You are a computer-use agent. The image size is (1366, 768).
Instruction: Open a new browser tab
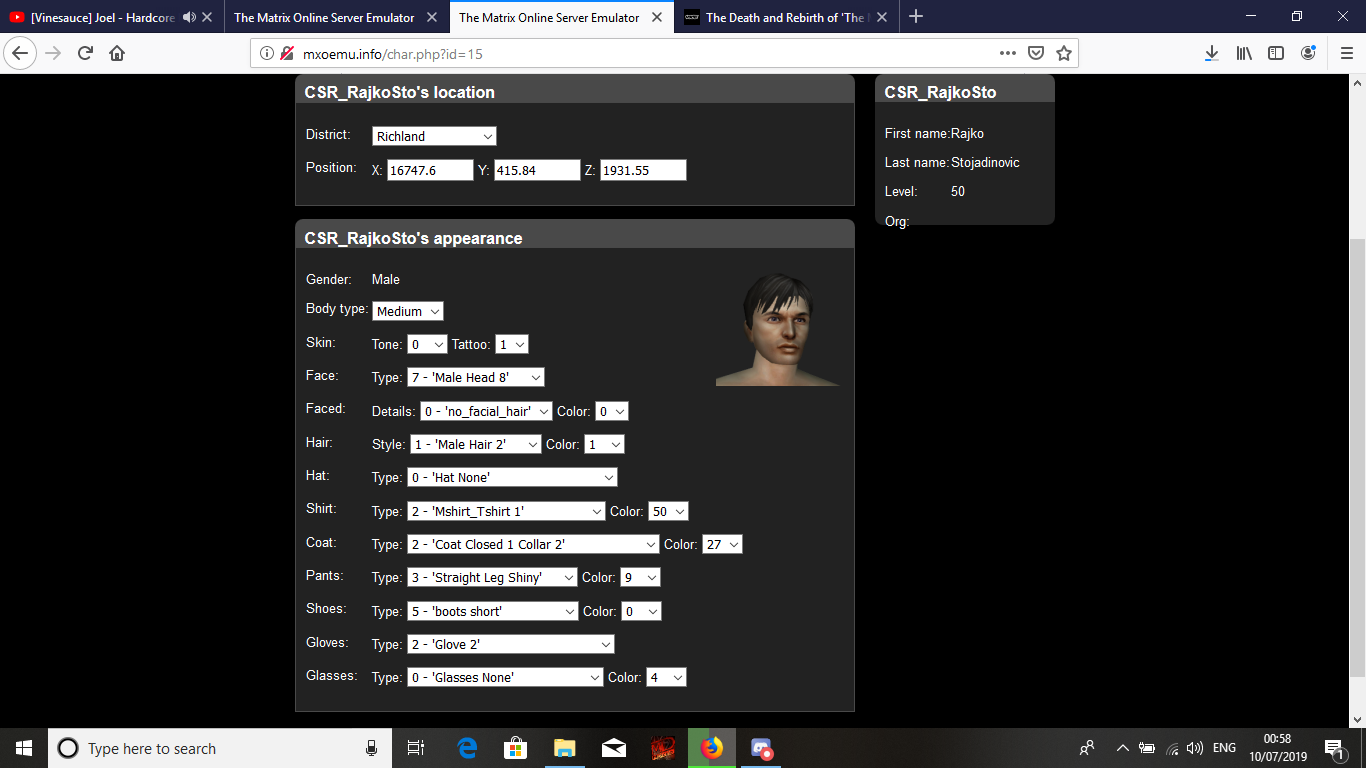[x=916, y=17]
